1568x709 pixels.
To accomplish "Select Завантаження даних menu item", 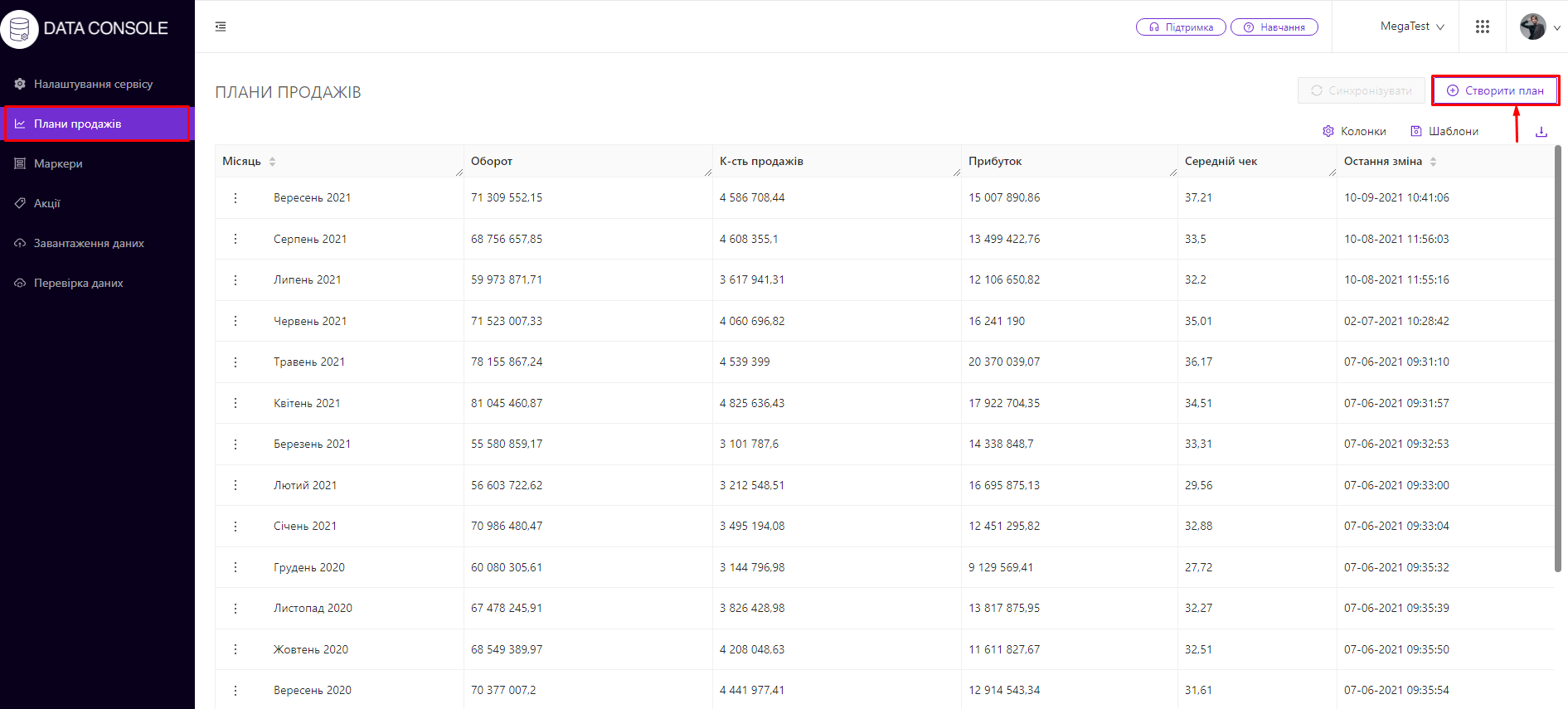I will [89, 243].
